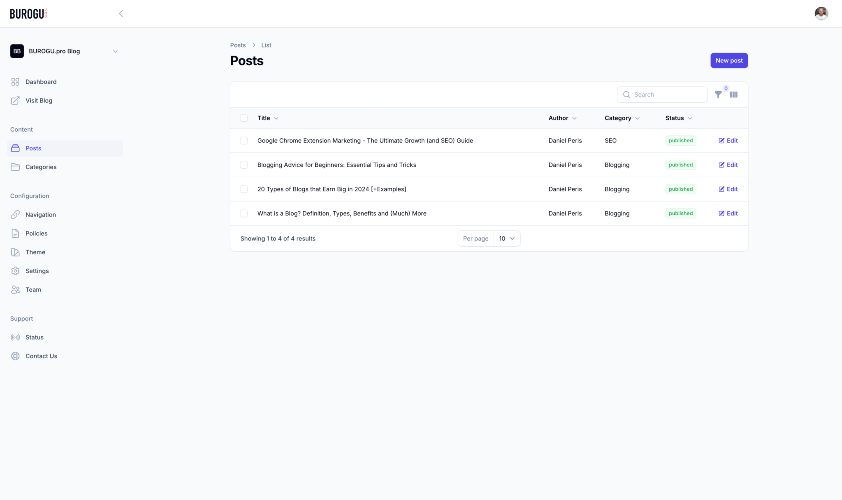
Task: Open Contact Us under Support
Action: click(x=65, y=356)
